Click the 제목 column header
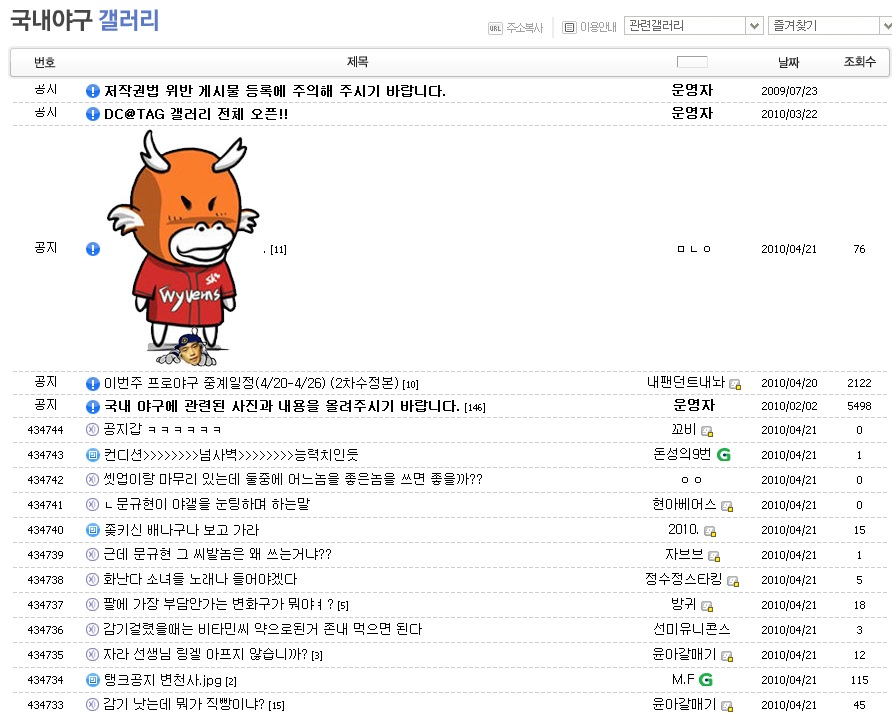 point(357,61)
